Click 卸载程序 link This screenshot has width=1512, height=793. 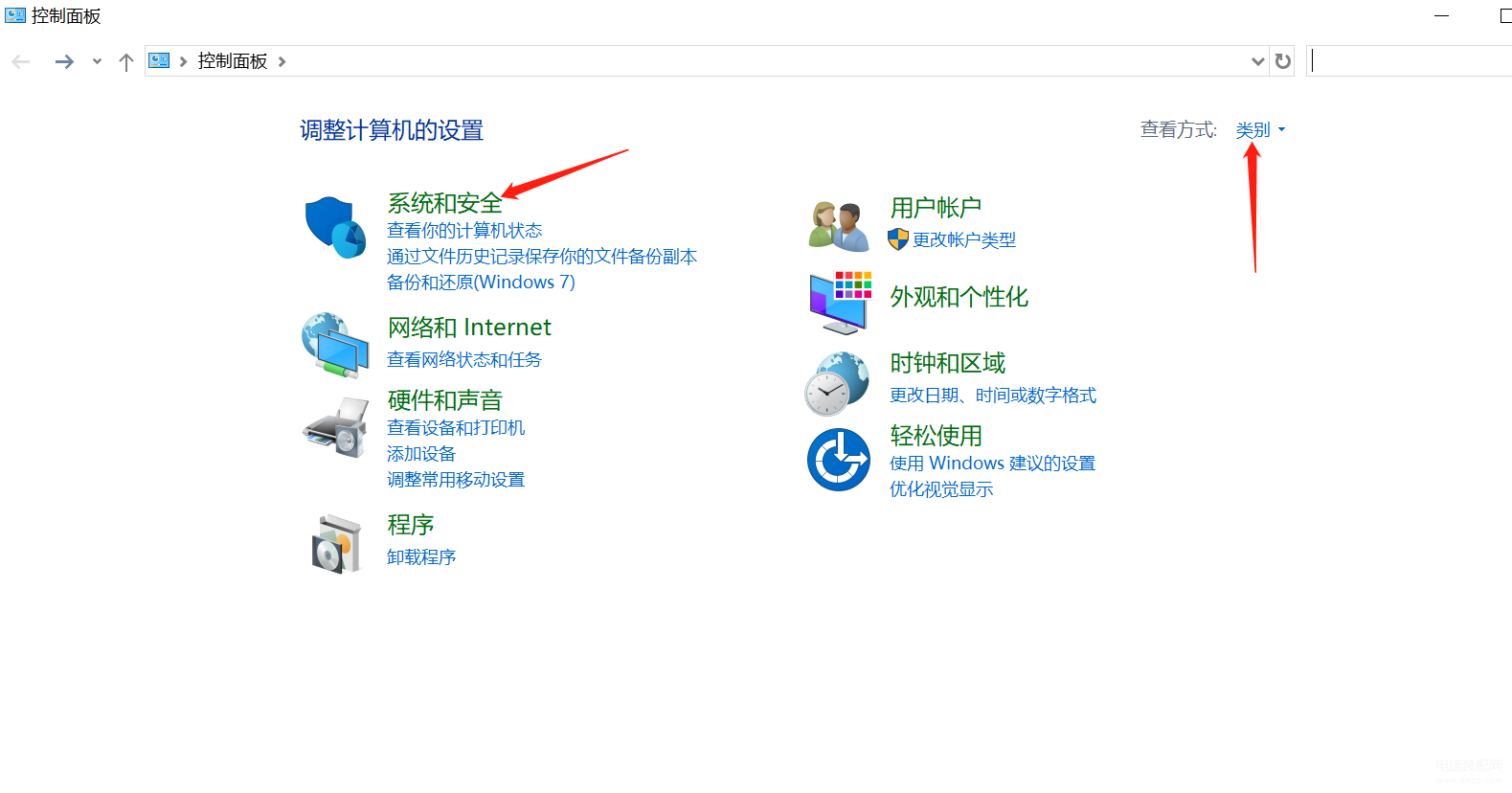point(421,557)
